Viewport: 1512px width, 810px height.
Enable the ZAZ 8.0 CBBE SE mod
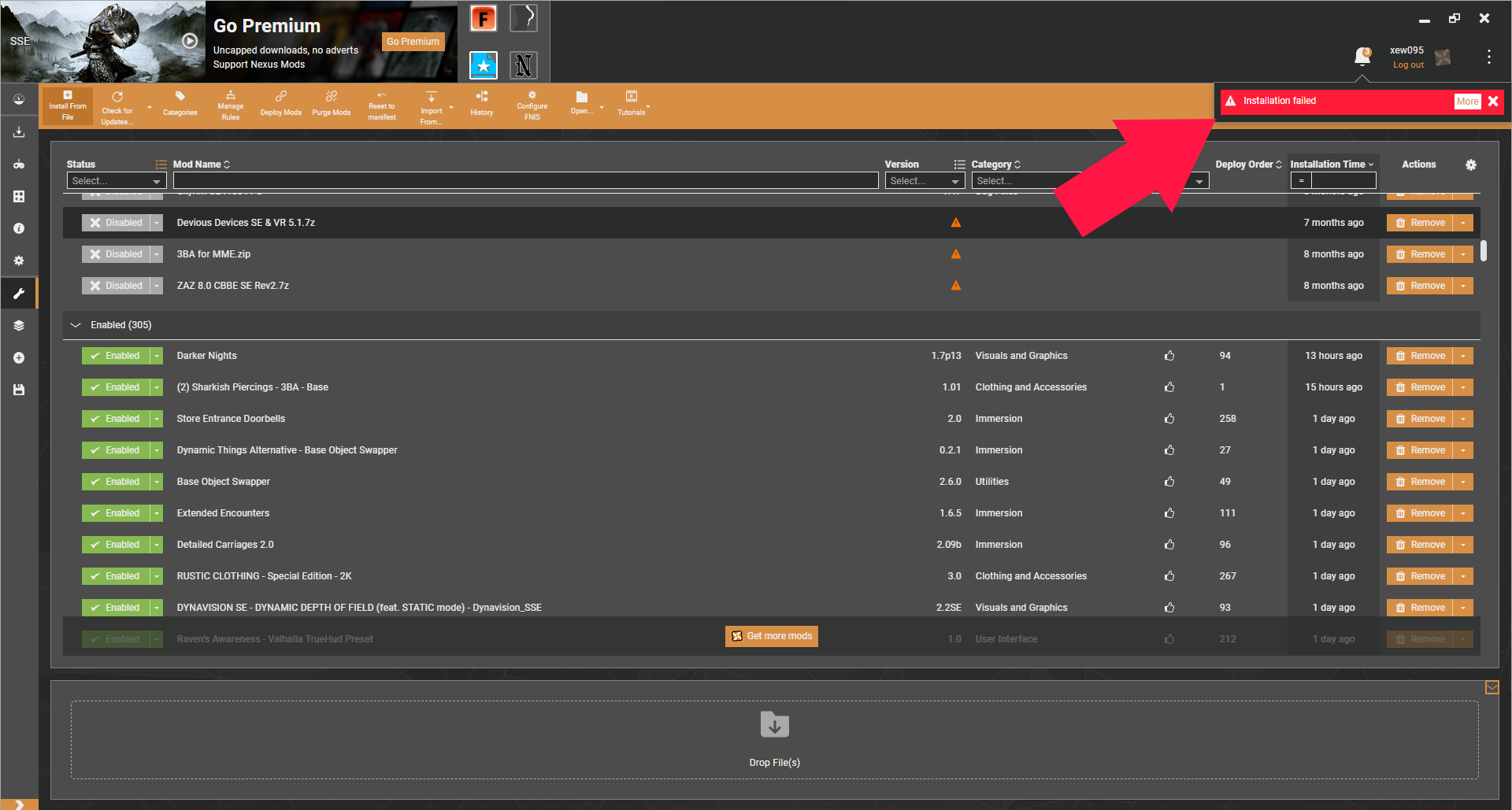(x=116, y=286)
